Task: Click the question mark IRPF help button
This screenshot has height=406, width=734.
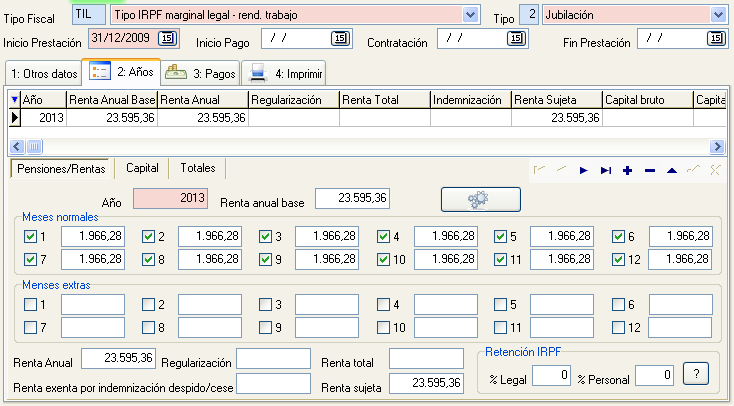Action: (696, 374)
